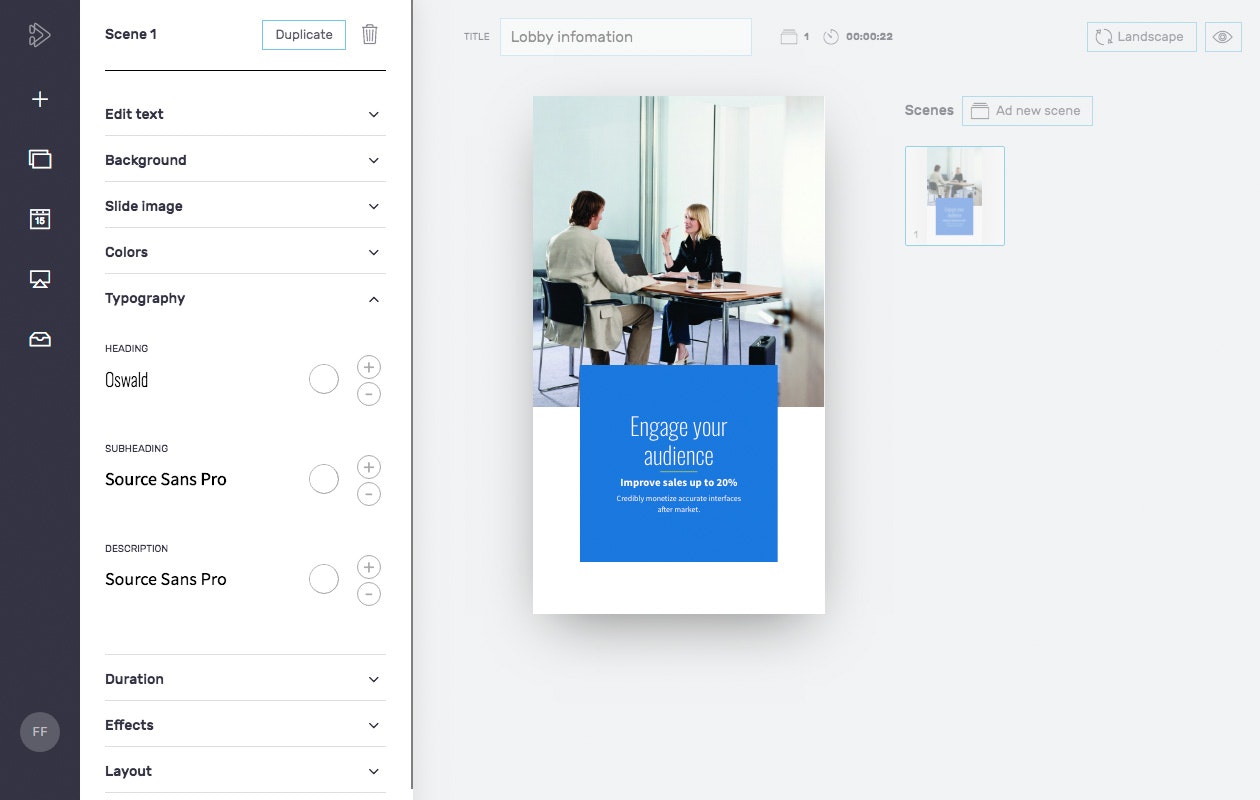Image resolution: width=1260 pixels, height=800 pixels.
Task: Click the app logo in sidebar
Action: (x=39, y=35)
